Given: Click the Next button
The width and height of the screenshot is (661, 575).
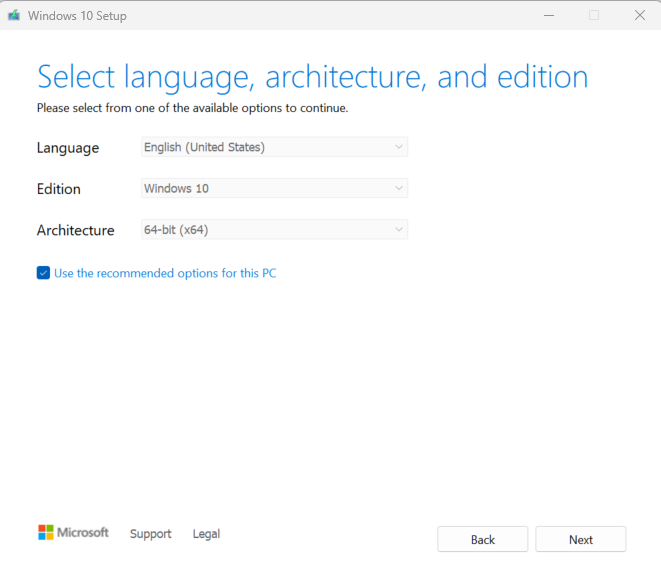Looking at the screenshot, I should [x=581, y=539].
